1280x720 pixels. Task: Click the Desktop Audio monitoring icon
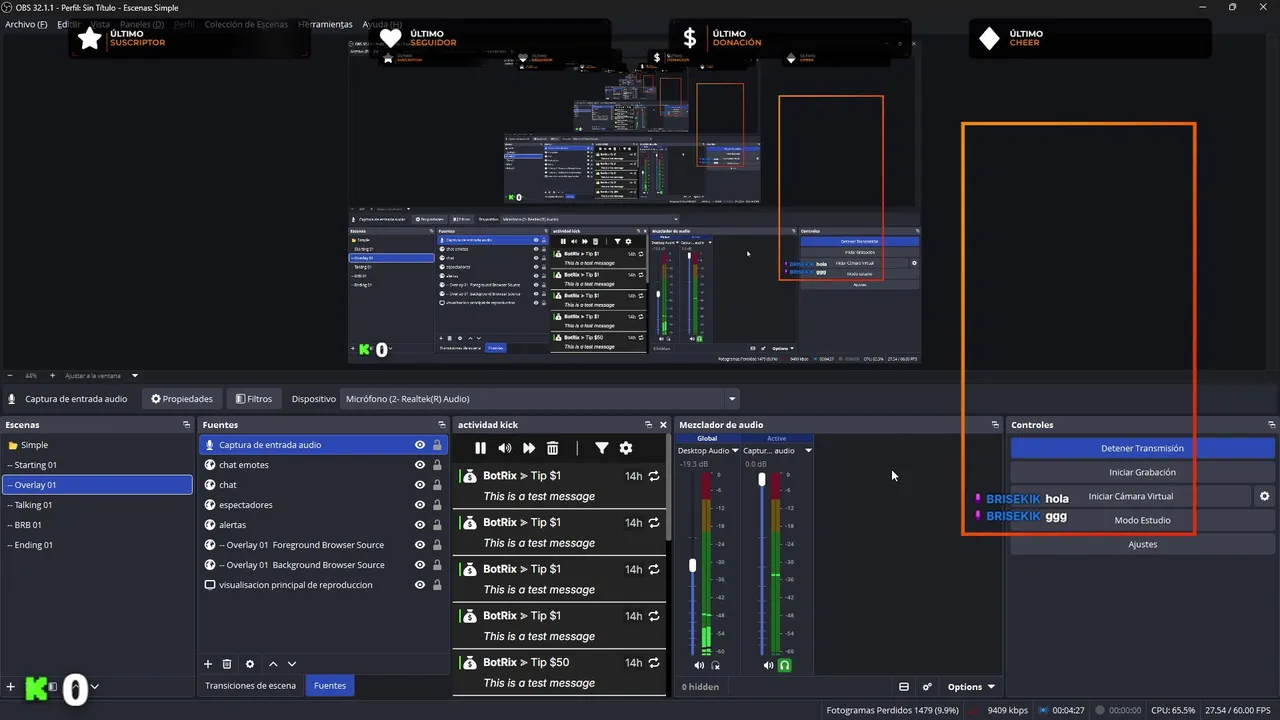point(716,665)
